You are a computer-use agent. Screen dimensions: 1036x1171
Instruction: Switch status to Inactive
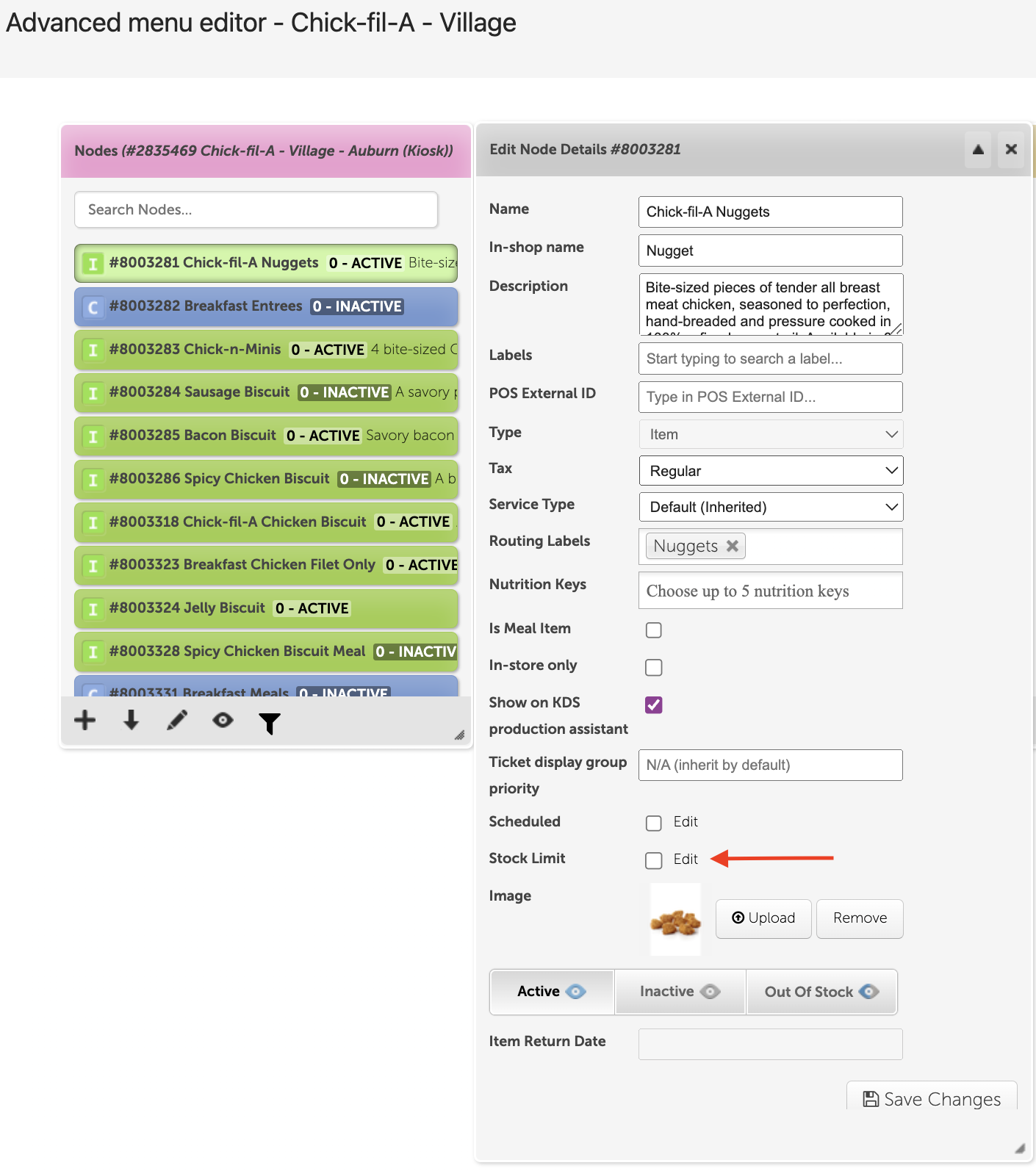[680, 992]
